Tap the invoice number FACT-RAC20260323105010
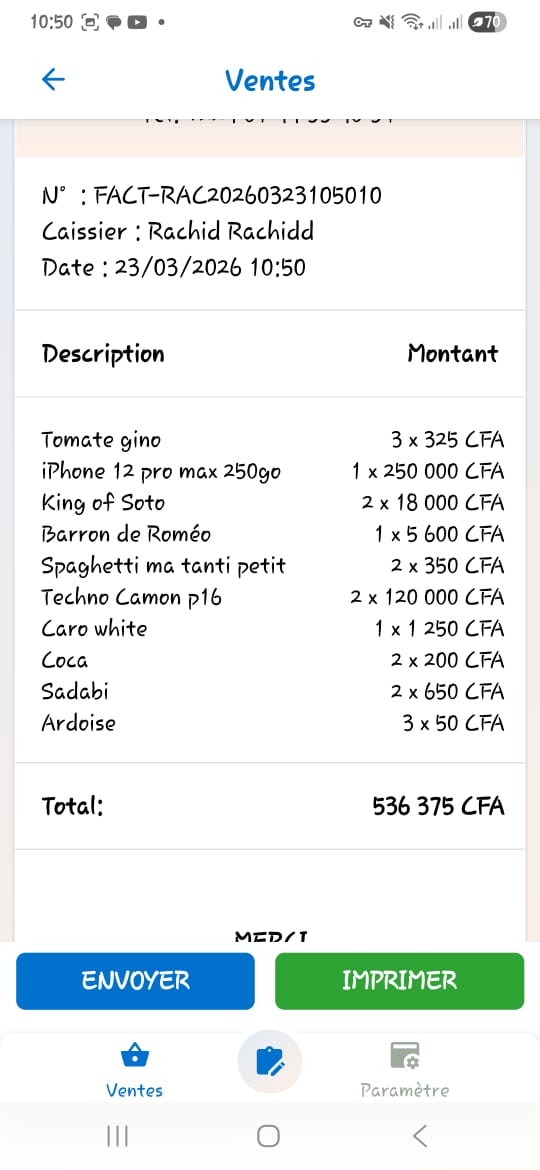 [231, 195]
